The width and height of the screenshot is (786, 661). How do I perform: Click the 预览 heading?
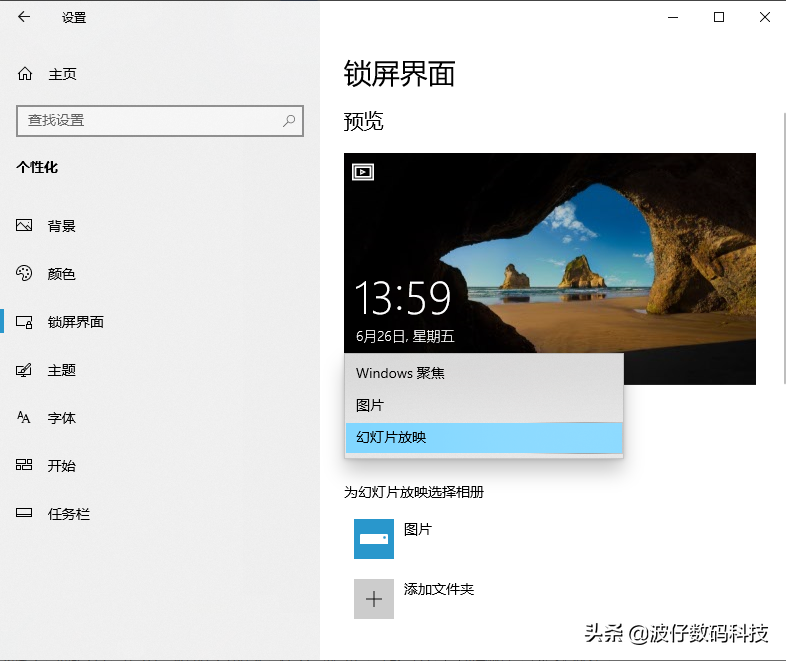click(363, 121)
